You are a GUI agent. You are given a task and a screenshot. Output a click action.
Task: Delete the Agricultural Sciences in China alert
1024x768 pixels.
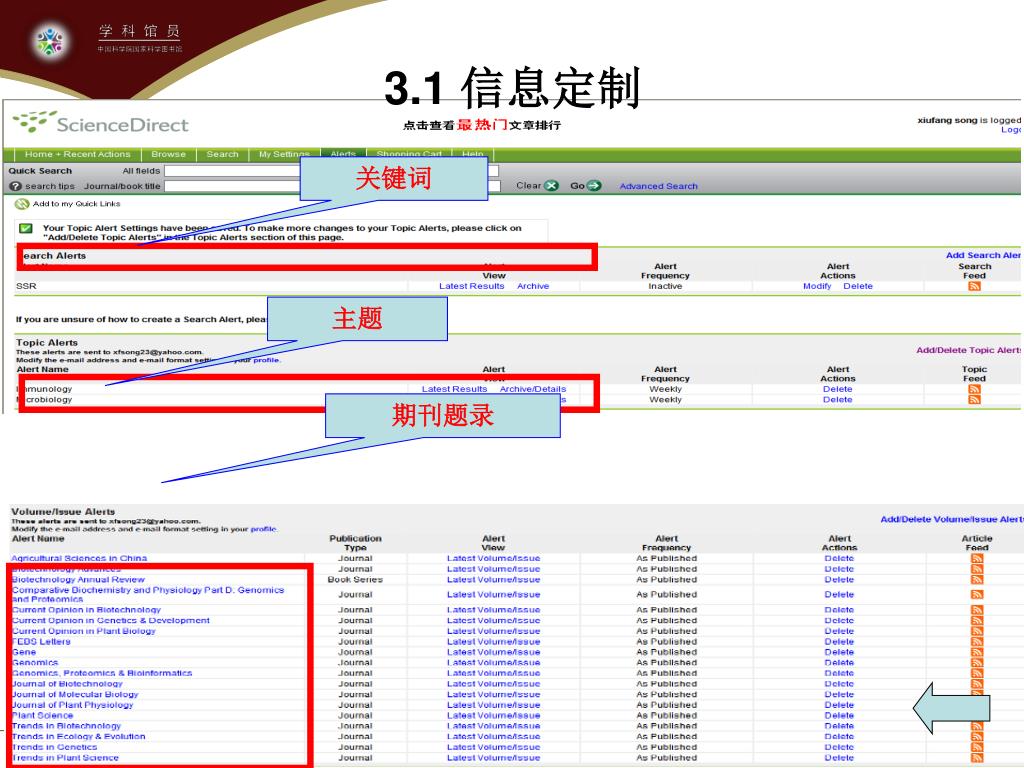tap(839, 558)
